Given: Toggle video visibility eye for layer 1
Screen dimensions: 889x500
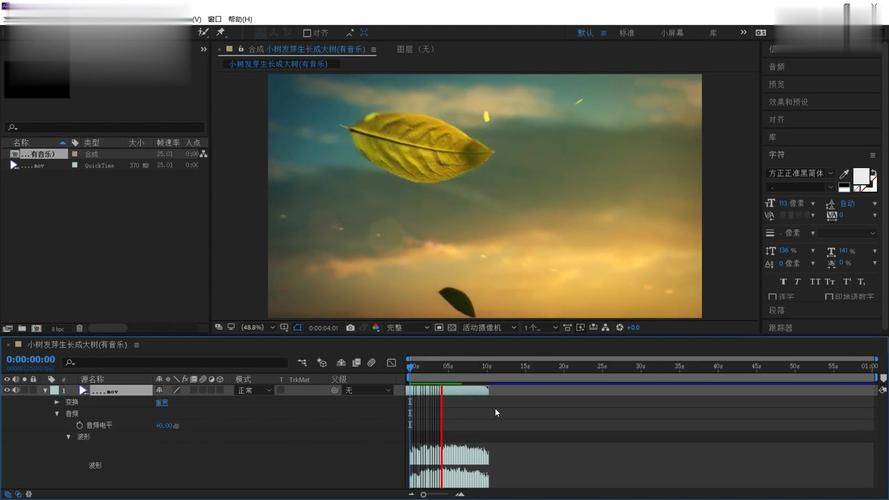Looking at the screenshot, I should [x=8, y=390].
